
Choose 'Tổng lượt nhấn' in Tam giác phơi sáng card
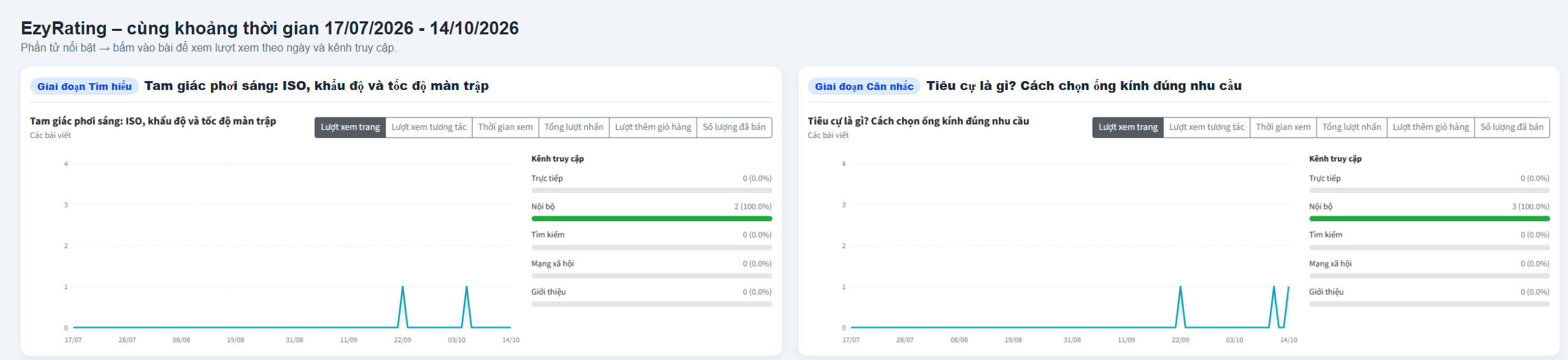[574, 127]
